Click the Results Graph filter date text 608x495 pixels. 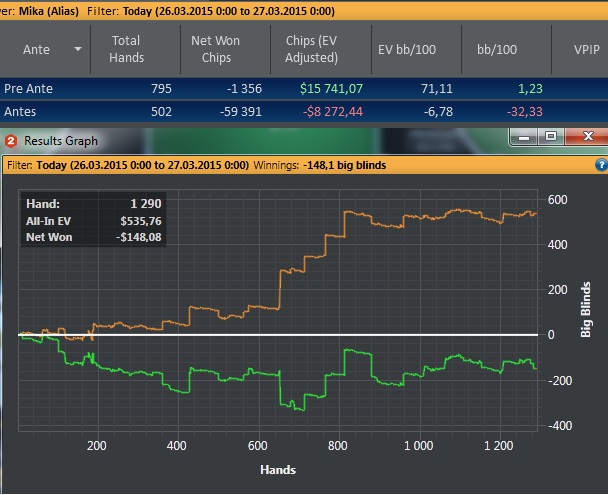point(143,166)
